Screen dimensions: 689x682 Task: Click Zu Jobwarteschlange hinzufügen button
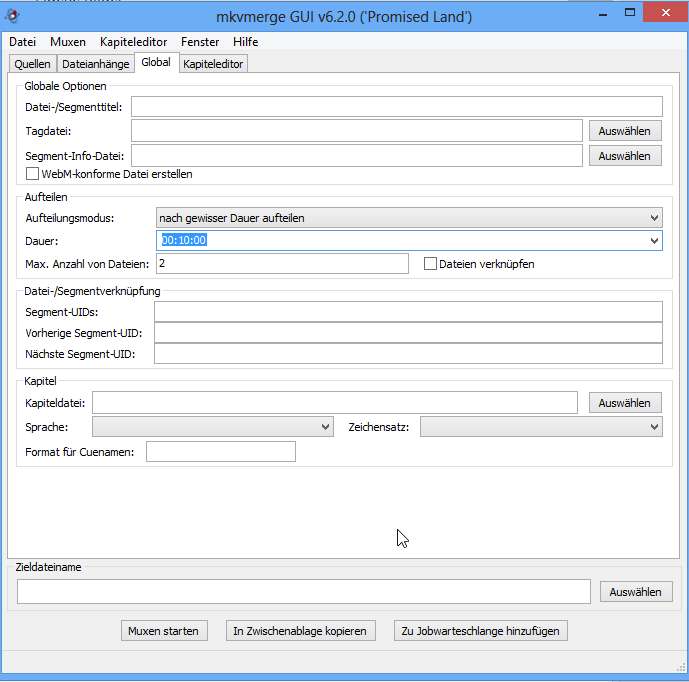point(481,631)
